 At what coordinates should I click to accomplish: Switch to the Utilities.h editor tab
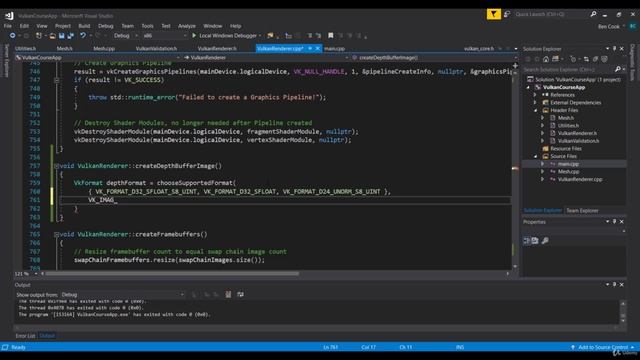pyautogui.click(x=25, y=49)
